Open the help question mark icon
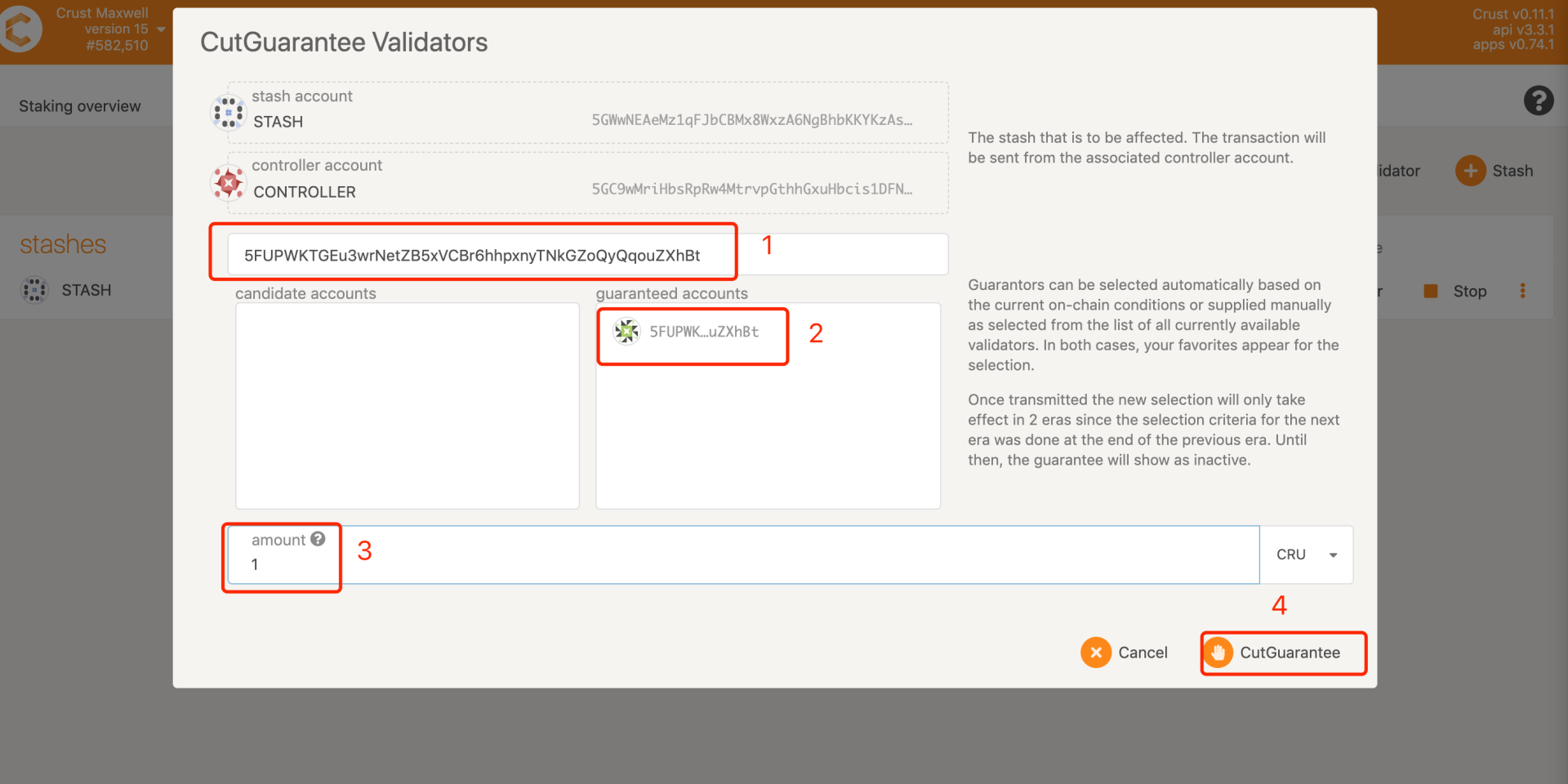 click(x=1539, y=100)
